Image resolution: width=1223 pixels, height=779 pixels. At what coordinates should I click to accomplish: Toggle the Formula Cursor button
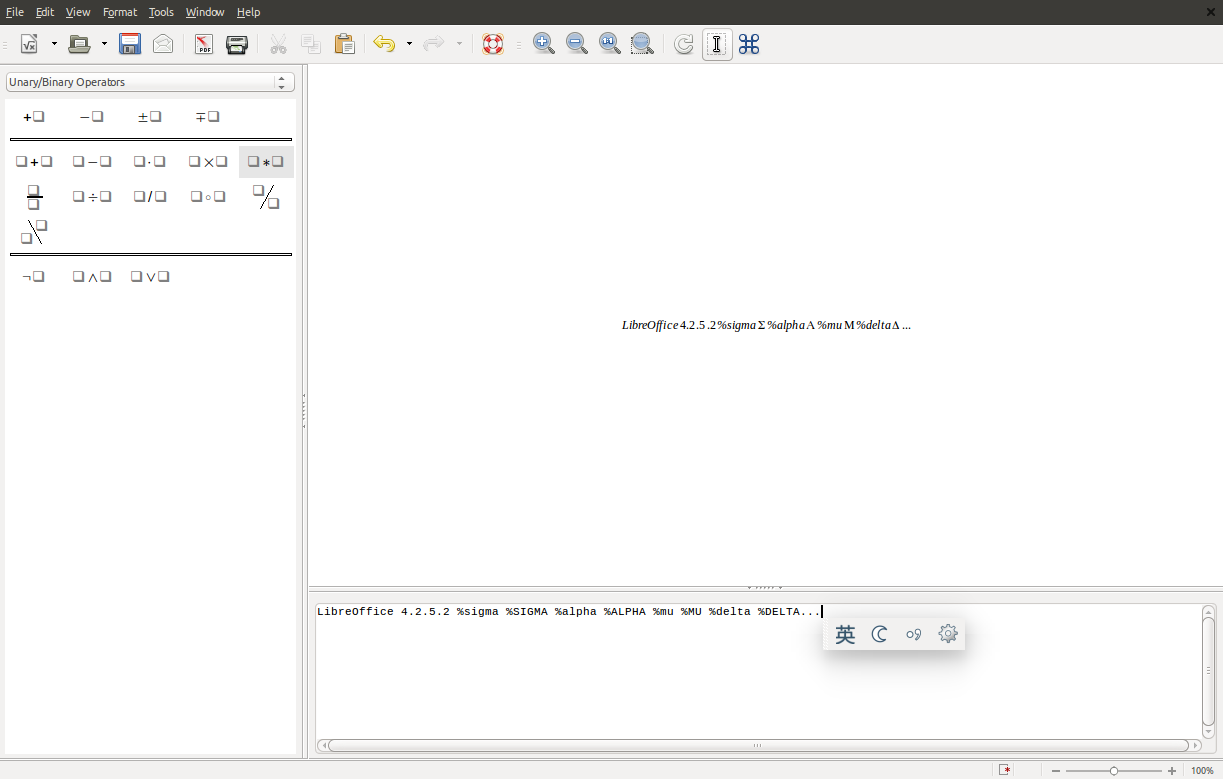tap(716, 44)
